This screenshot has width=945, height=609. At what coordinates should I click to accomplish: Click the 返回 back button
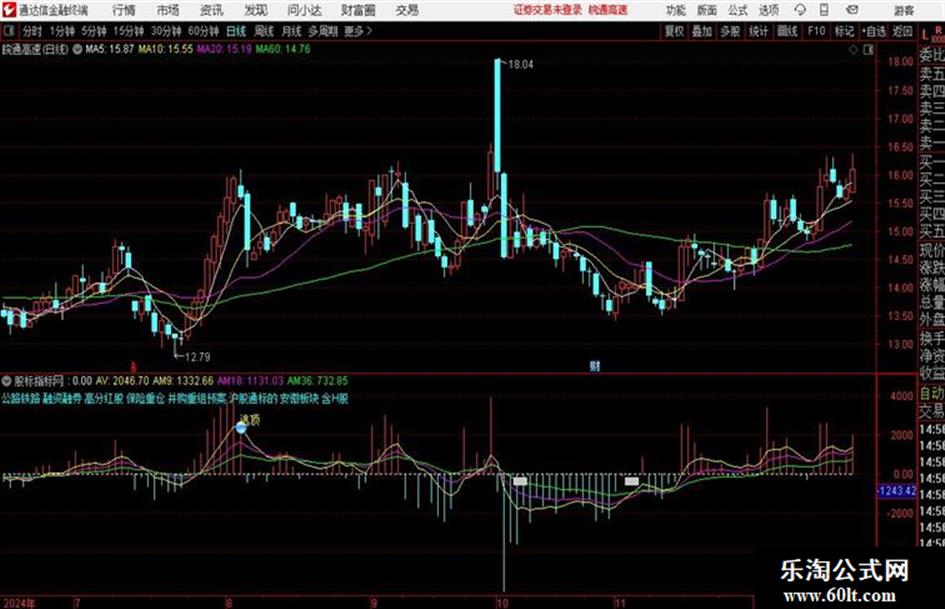pos(903,31)
